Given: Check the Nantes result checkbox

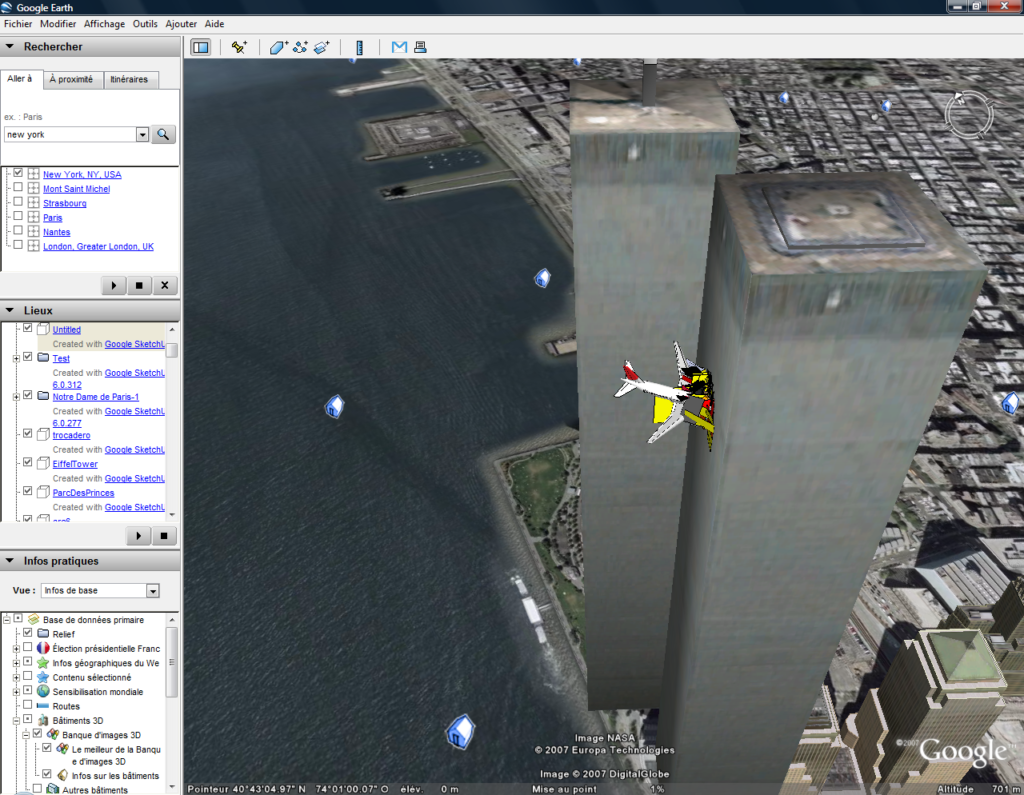Looking at the screenshot, I should [18, 231].
